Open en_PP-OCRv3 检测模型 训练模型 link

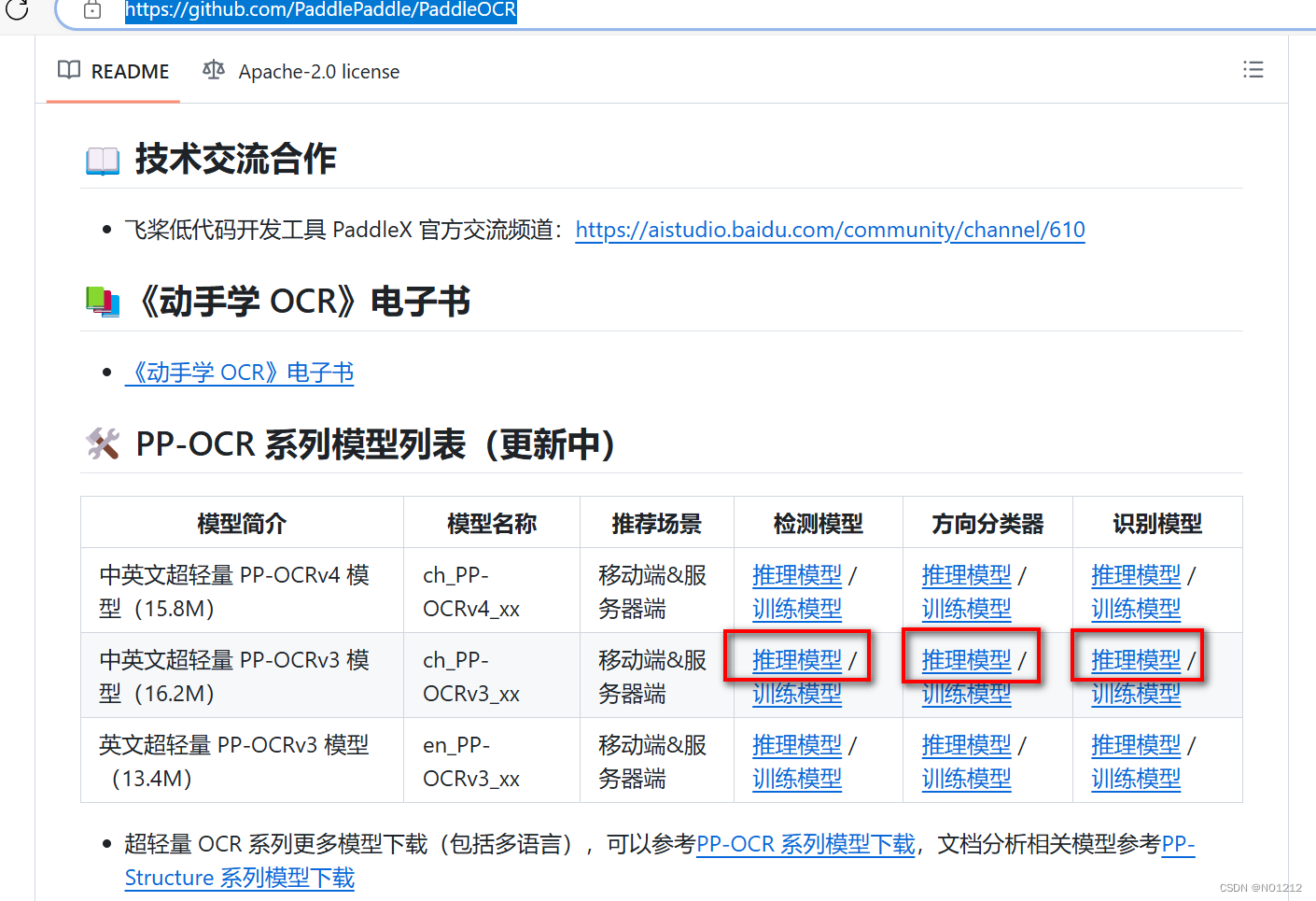pyautogui.click(x=797, y=779)
